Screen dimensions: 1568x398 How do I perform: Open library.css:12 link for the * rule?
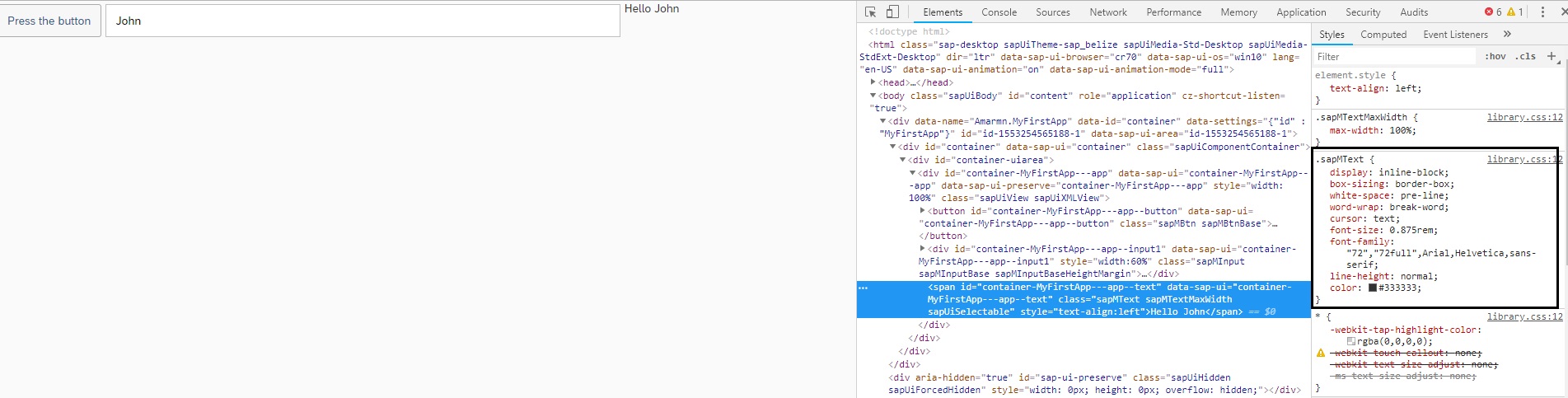click(1524, 316)
